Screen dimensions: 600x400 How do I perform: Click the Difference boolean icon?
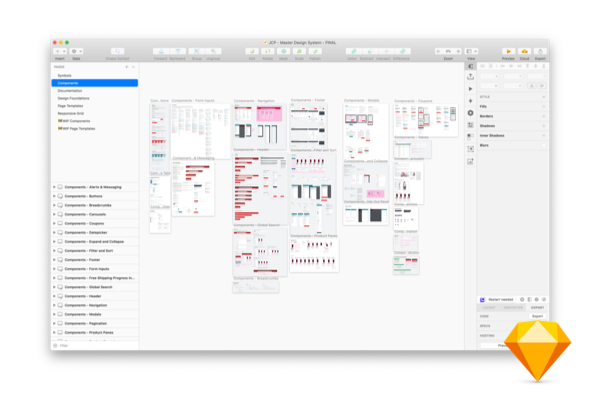pyautogui.click(x=403, y=51)
